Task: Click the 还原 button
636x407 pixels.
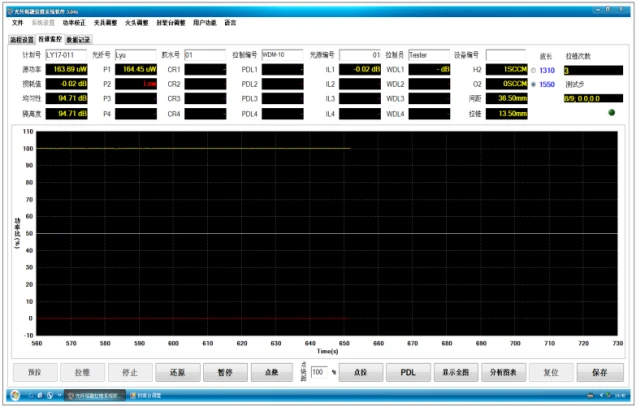Action: pos(177,371)
